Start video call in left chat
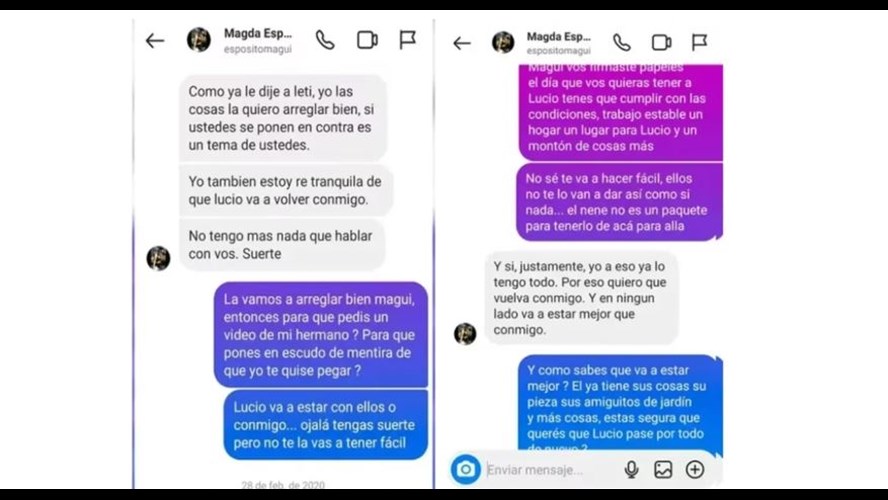Image resolution: width=888 pixels, height=500 pixels. [367, 40]
